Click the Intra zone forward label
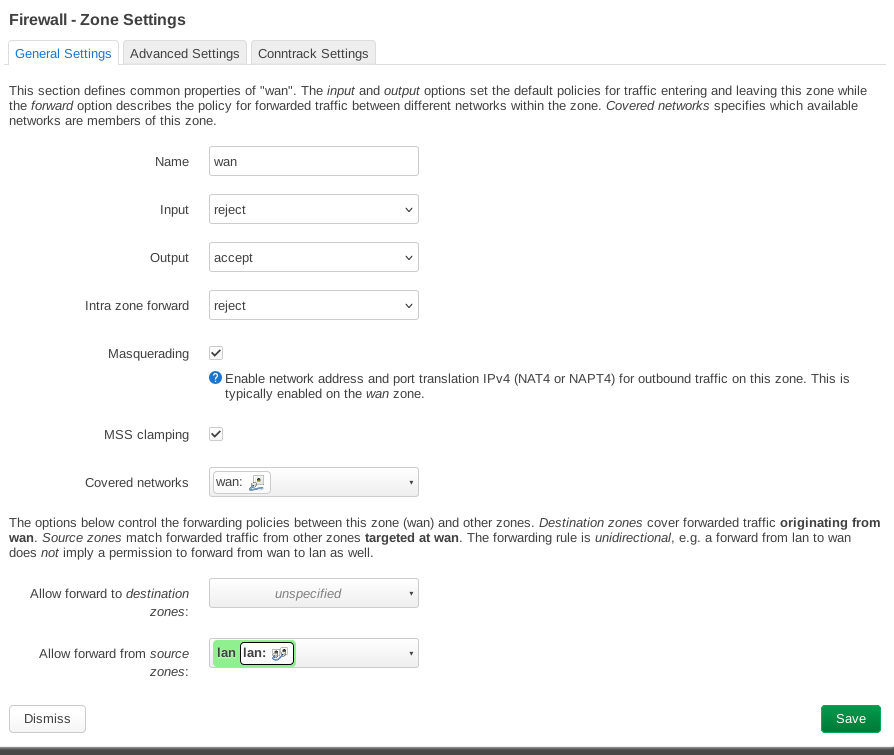Image resolution: width=894 pixels, height=755 pixels. point(137,306)
